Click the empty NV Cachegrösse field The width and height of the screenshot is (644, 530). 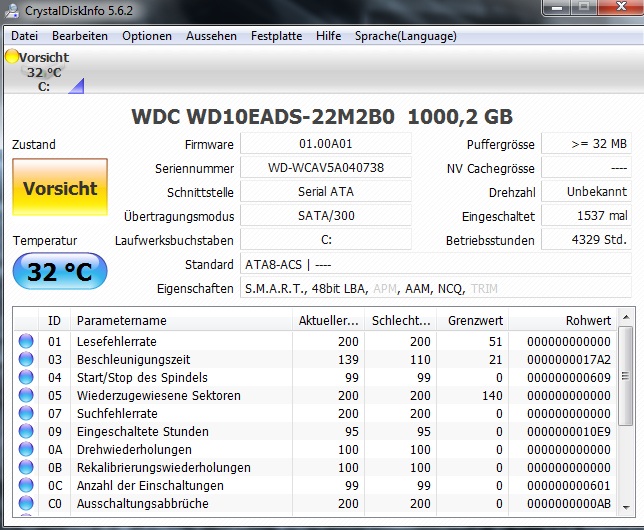click(x=586, y=168)
